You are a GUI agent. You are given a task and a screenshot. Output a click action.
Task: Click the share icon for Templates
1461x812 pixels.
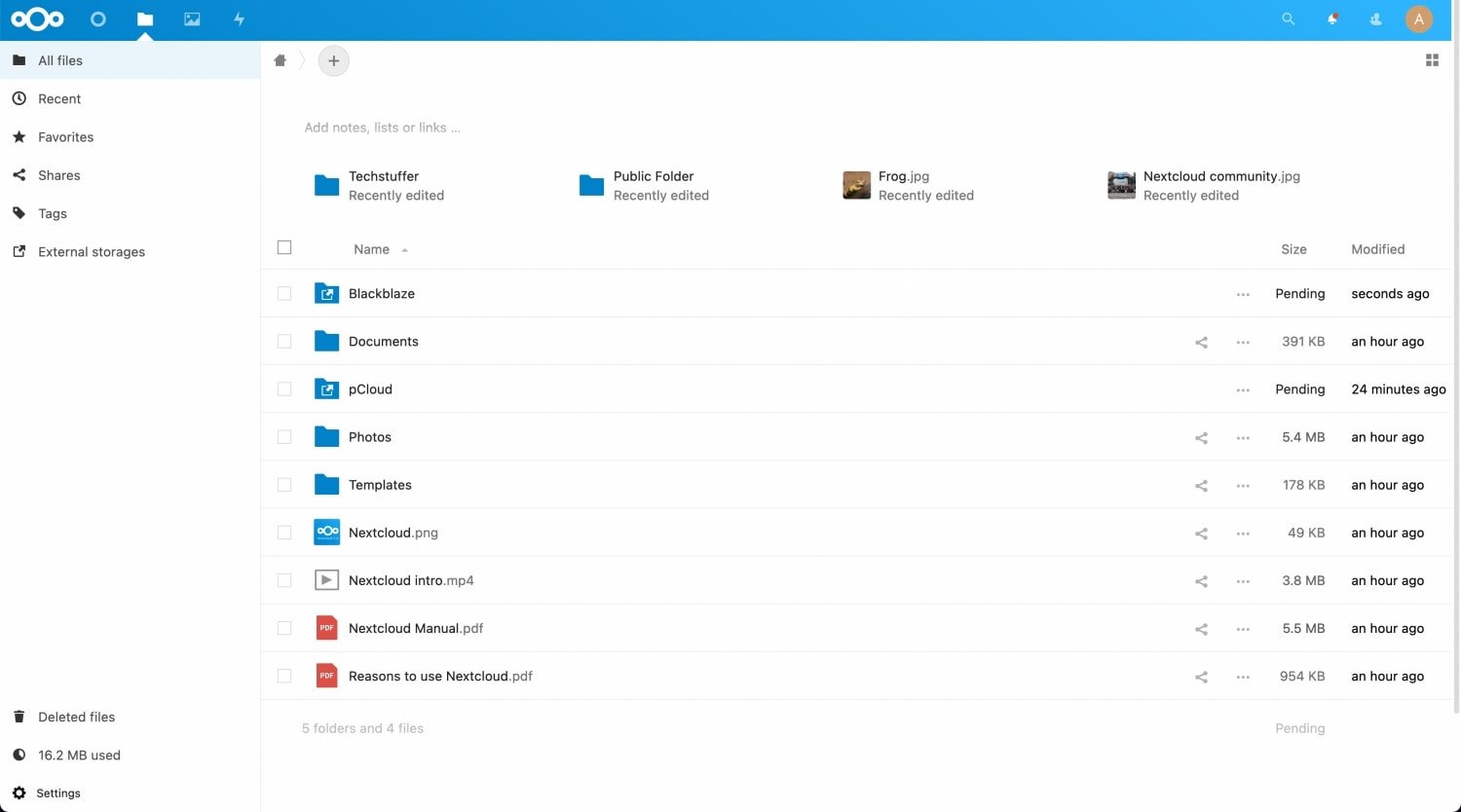[x=1201, y=485]
